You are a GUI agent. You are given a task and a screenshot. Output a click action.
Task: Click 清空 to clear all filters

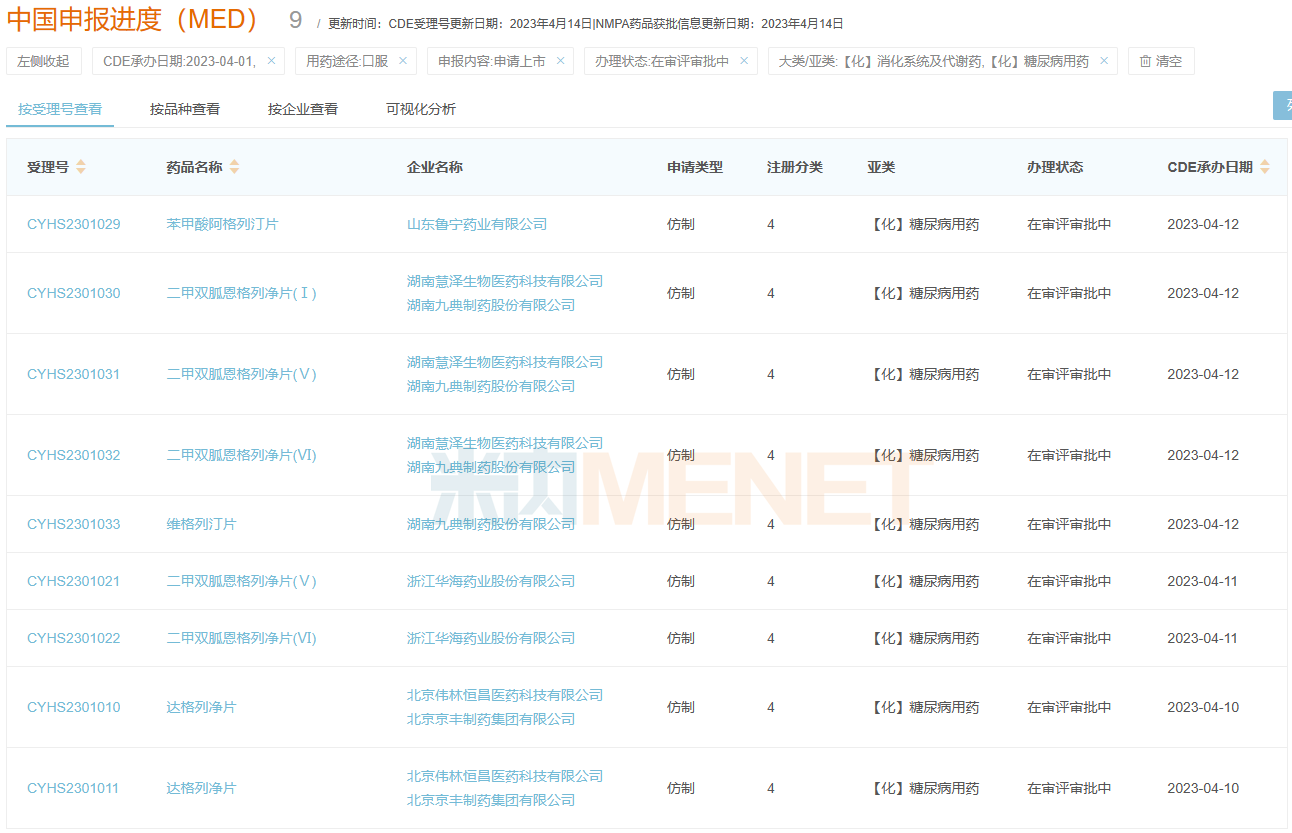coord(1160,61)
